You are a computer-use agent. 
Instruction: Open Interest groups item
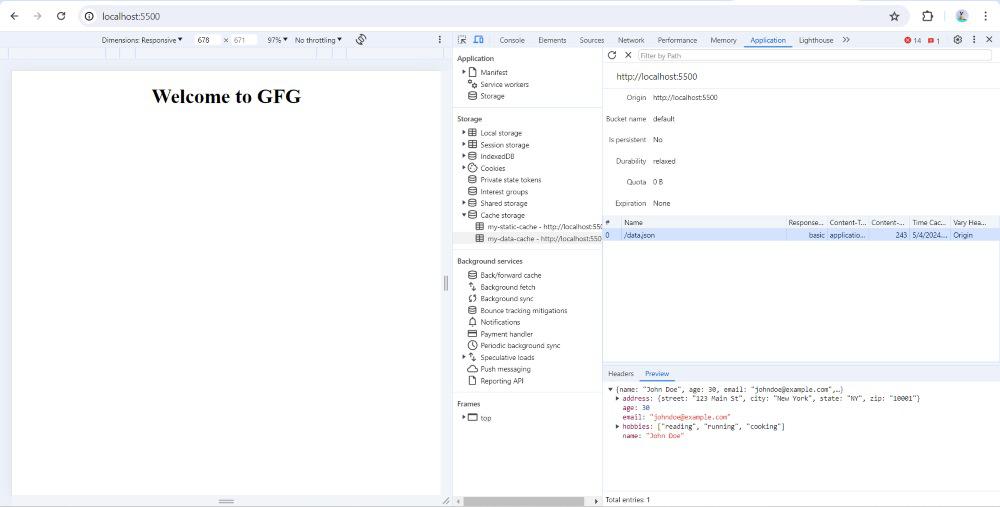pyautogui.click(x=503, y=191)
